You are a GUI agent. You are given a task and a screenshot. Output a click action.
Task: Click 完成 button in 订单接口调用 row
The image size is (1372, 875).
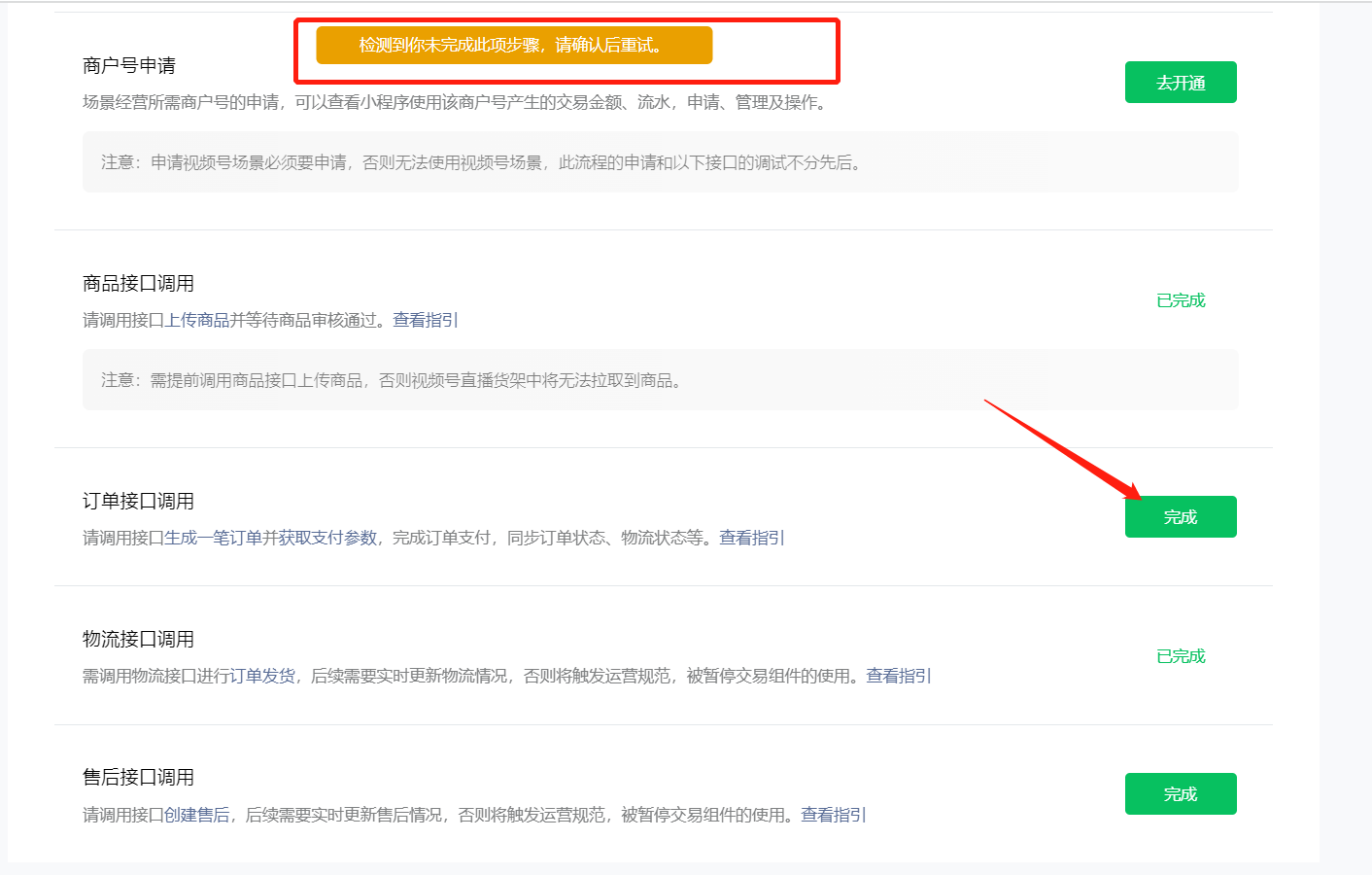pos(1181,517)
